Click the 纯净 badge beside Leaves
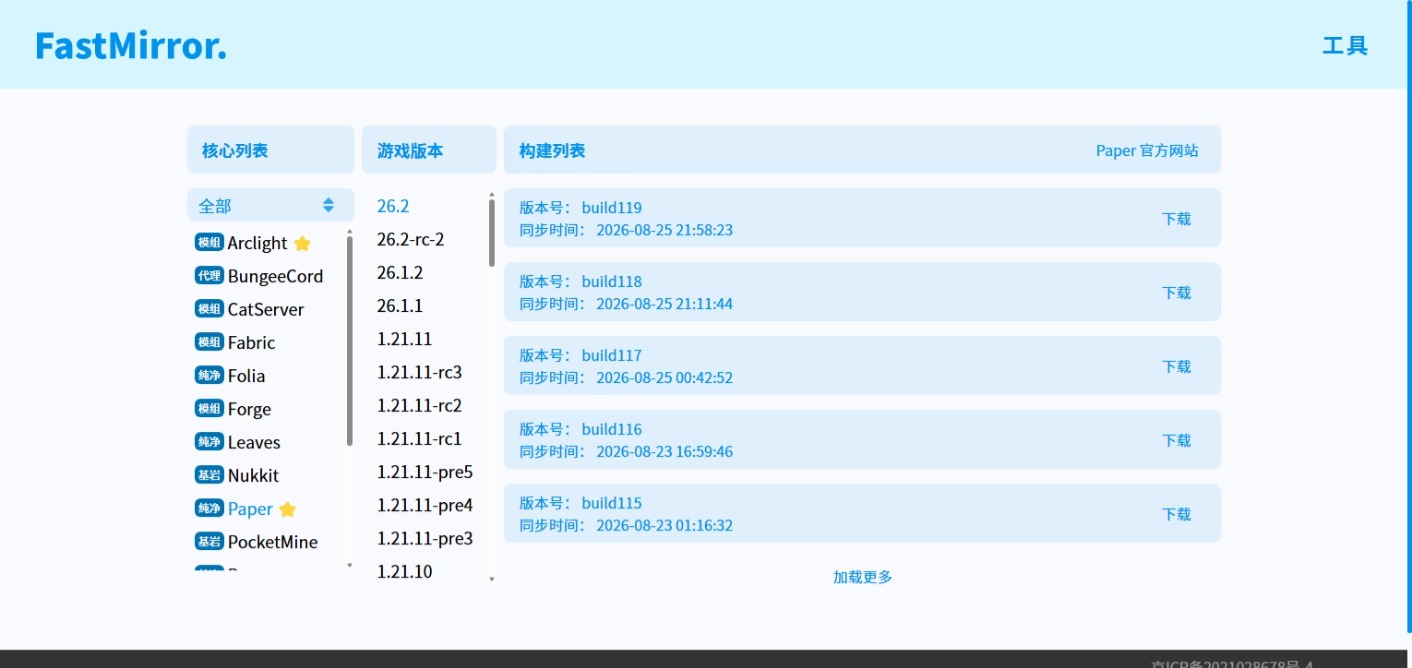 click(x=209, y=441)
